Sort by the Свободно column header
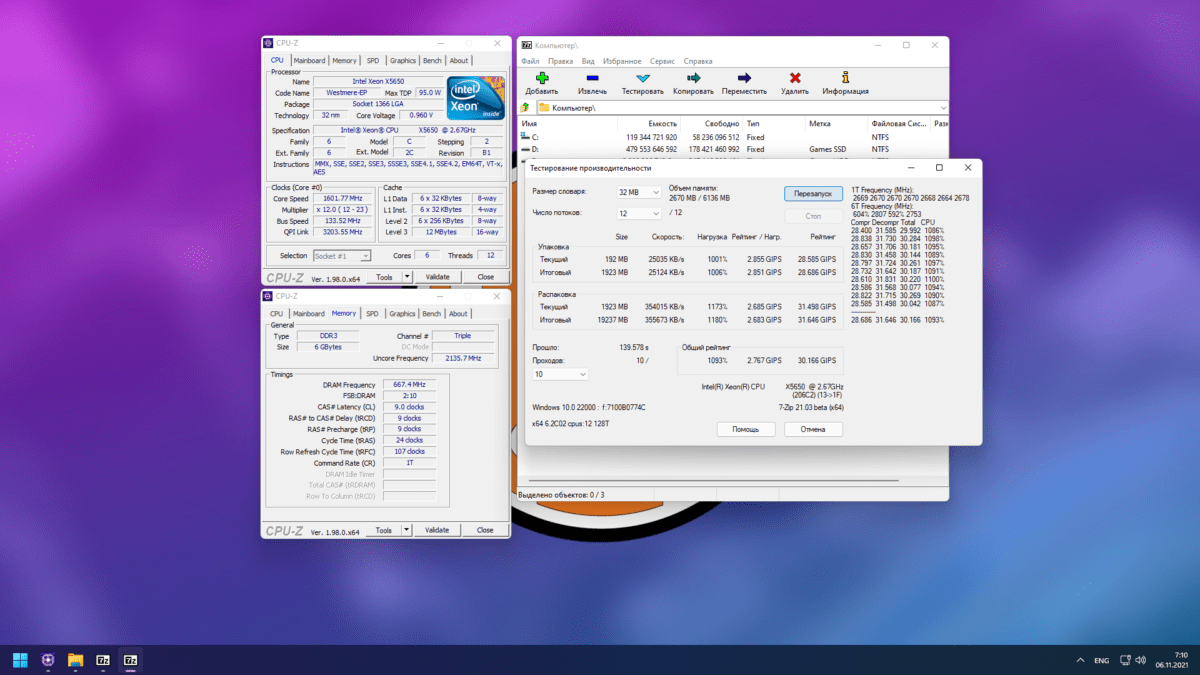This screenshot has width=1200, height=675. click(713, 124)
